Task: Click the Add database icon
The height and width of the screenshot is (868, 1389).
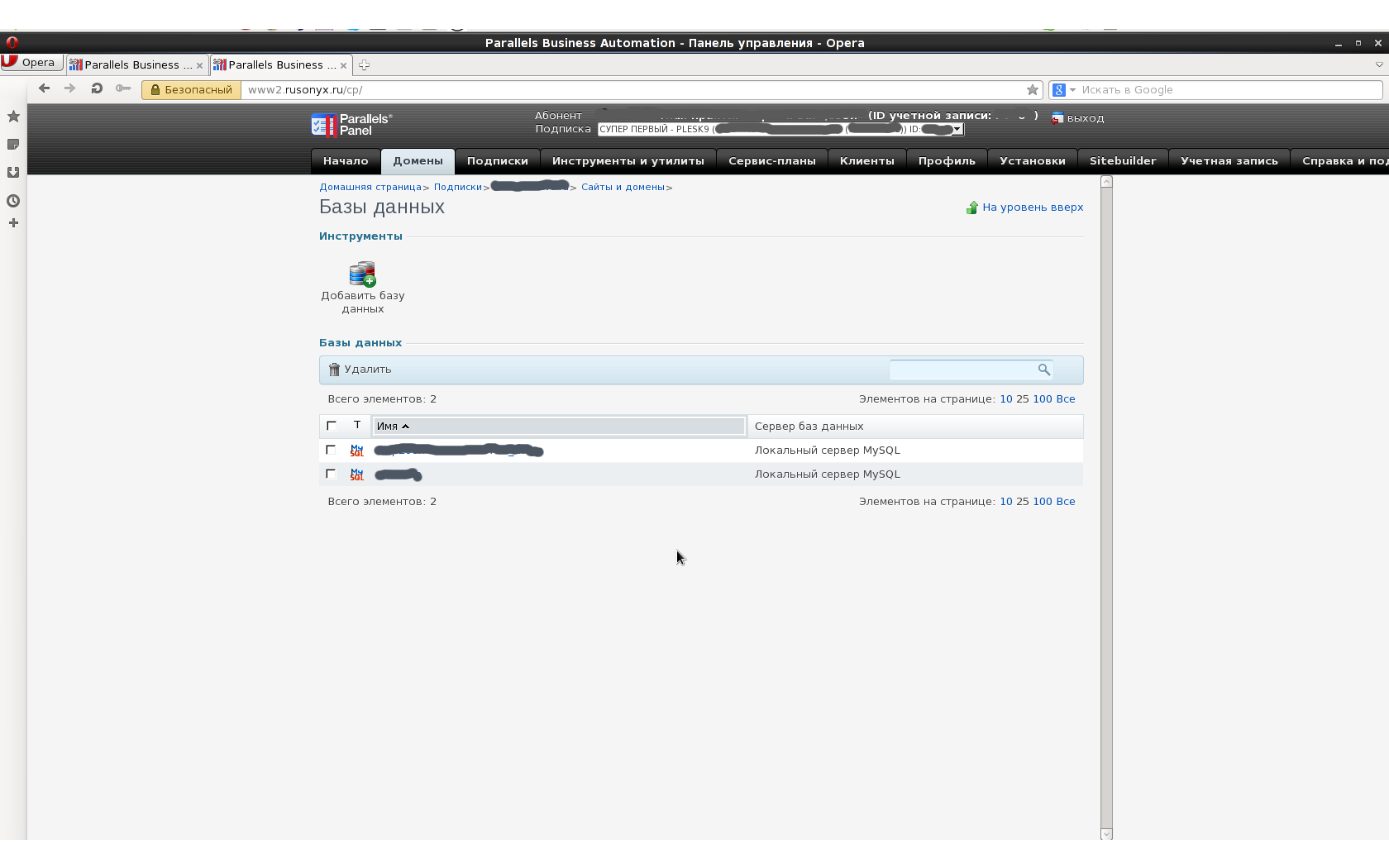Action: [362, 274]
